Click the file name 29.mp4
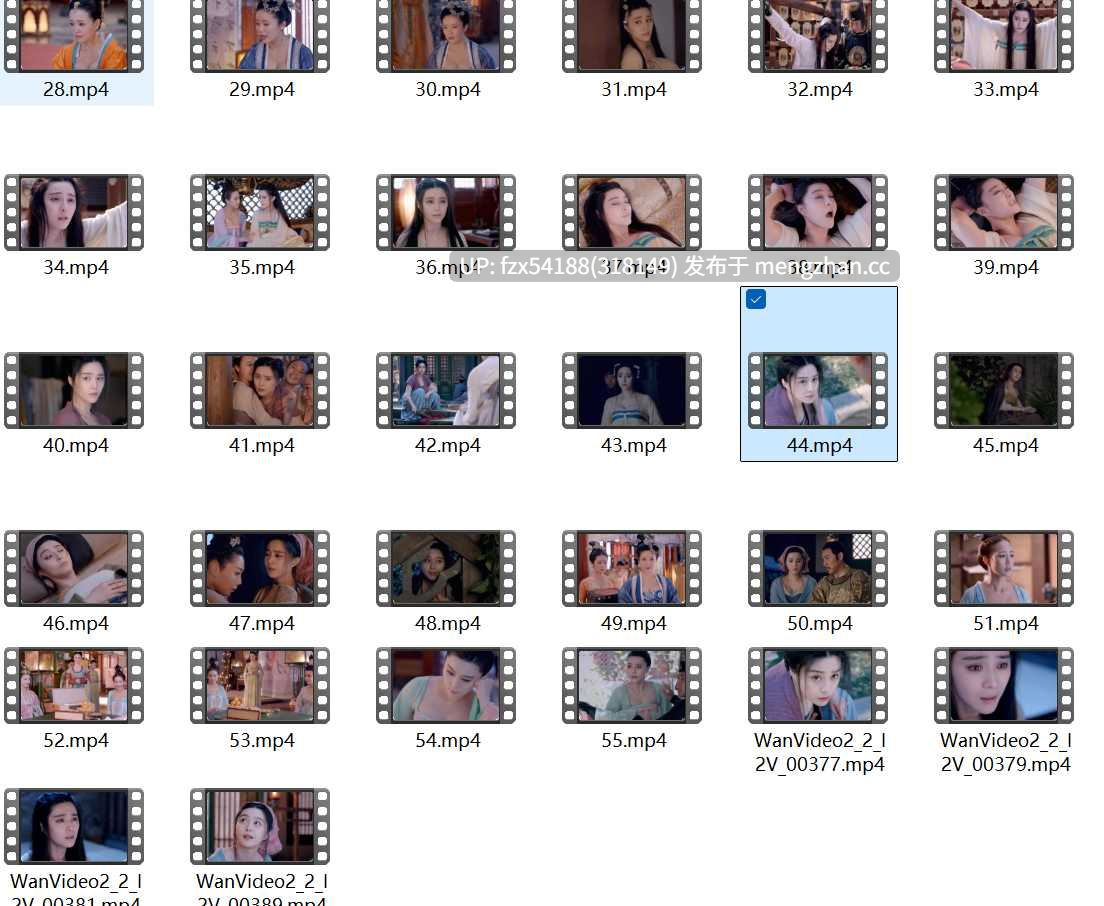This screenshot has height=906, width=1104. (262, 89)
